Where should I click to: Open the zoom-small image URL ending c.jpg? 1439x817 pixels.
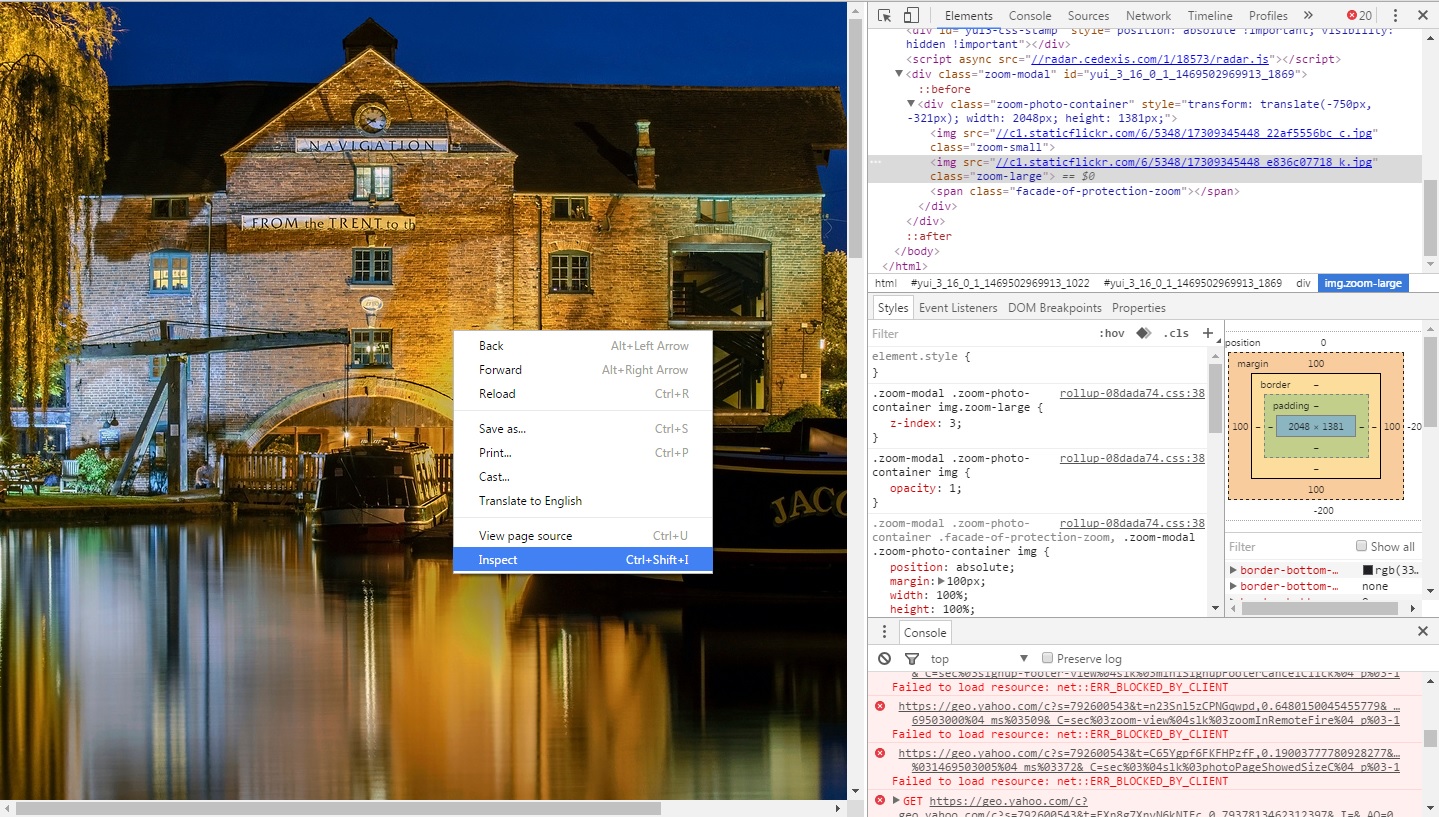point(1184,133)
